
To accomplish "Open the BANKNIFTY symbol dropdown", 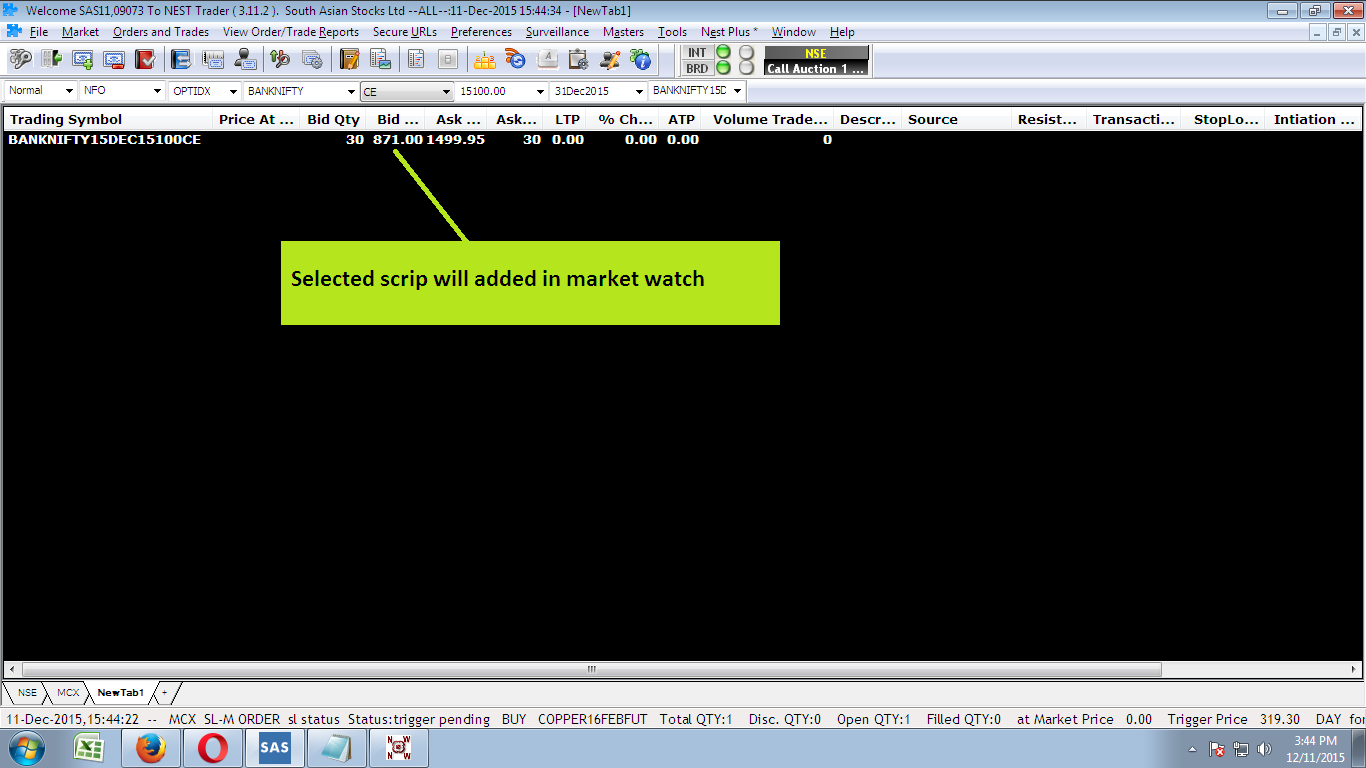I will (x=350, y=91).
